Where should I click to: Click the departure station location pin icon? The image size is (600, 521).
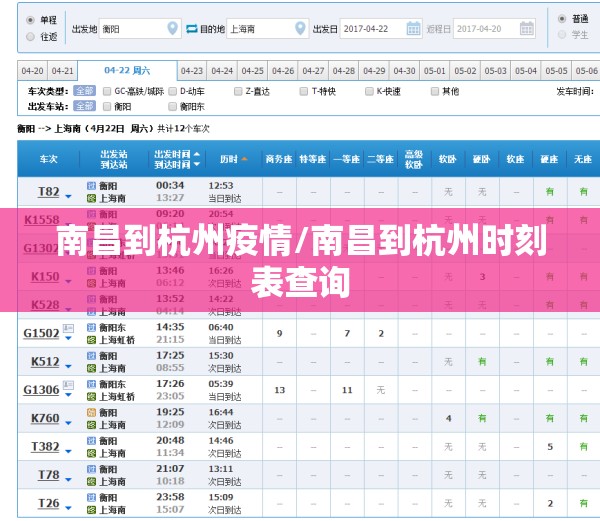(173, 29)
